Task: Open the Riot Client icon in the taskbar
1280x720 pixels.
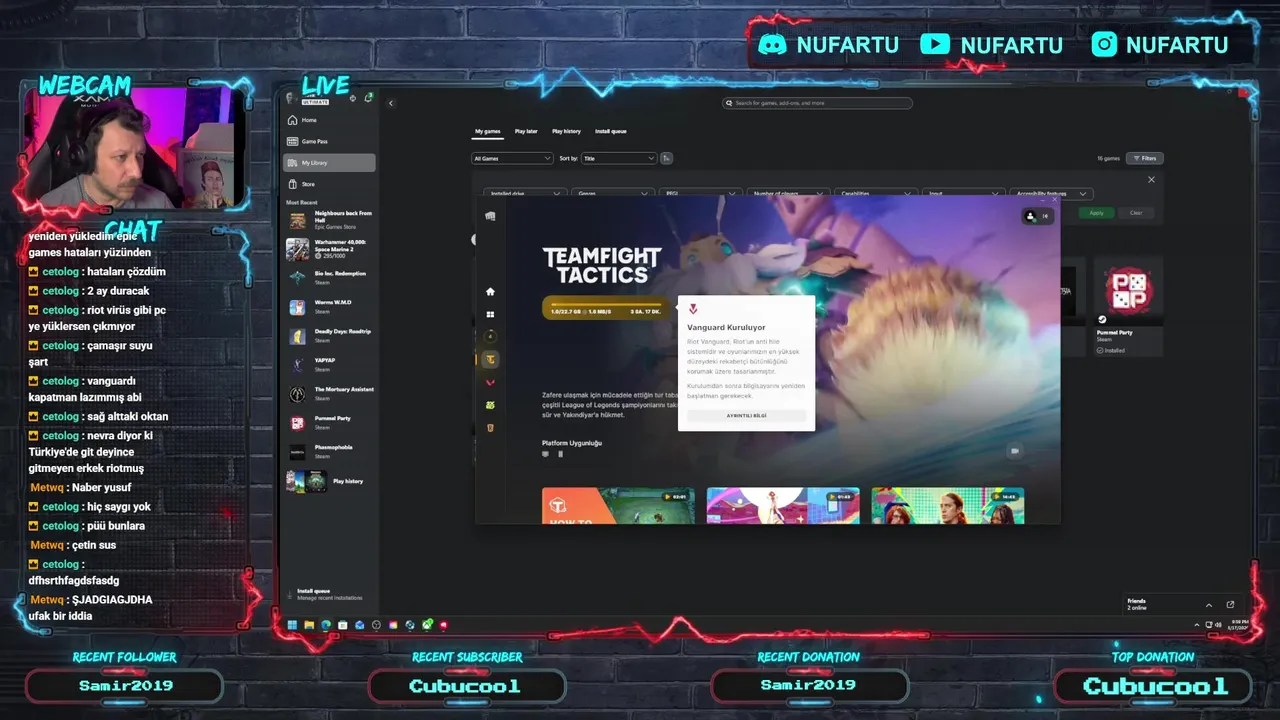Action: tap(443, 625)
